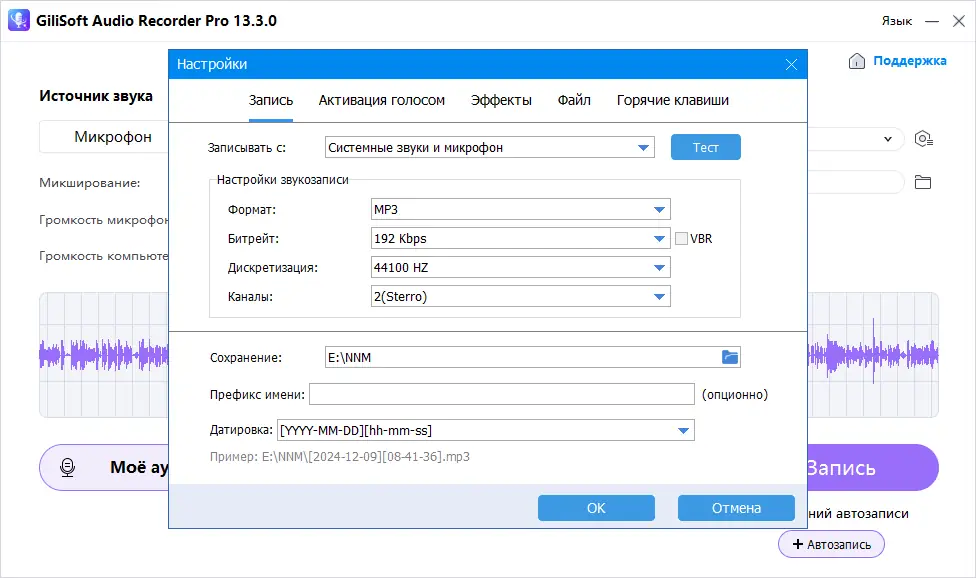The width and height of the screenshot is (976, 578).
Task: Open the Эффекты tab
Action: tap(501, 100)
